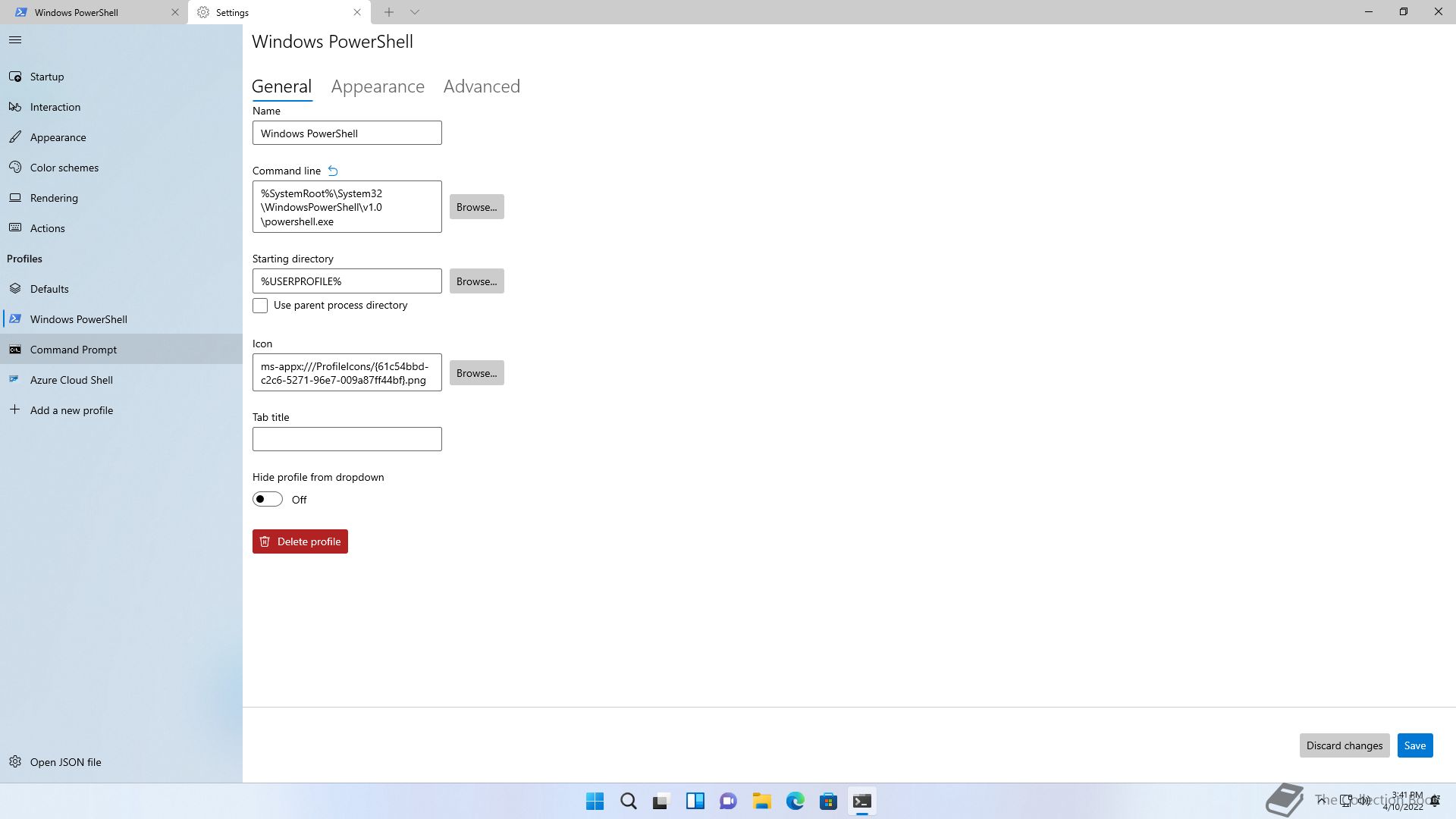The width and height of the screenshot is (1456, 819).
Task: Open Rendering settings
Action: pos(121,198)
